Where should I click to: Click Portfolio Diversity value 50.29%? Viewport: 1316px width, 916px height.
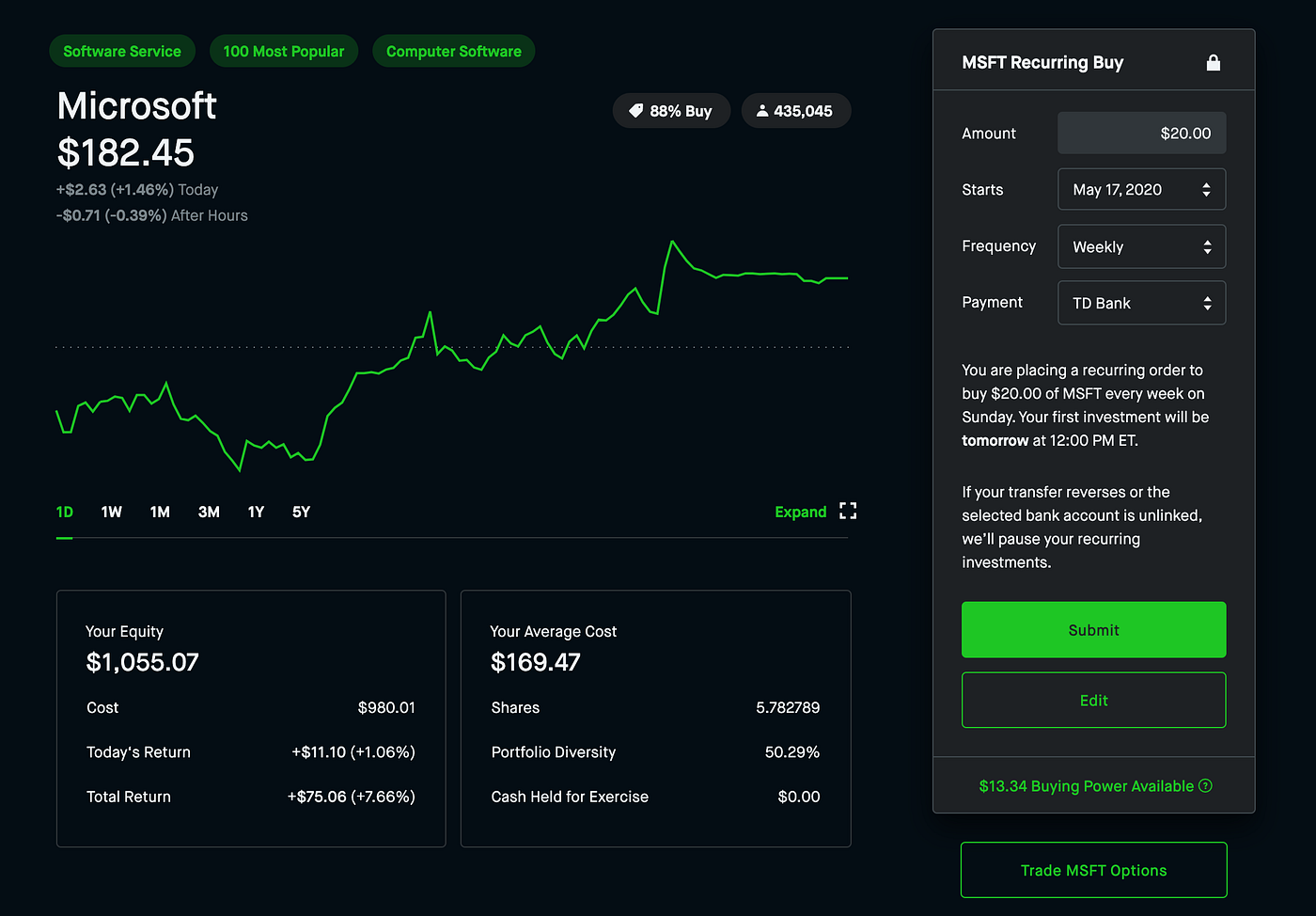(x=792, y=752)
